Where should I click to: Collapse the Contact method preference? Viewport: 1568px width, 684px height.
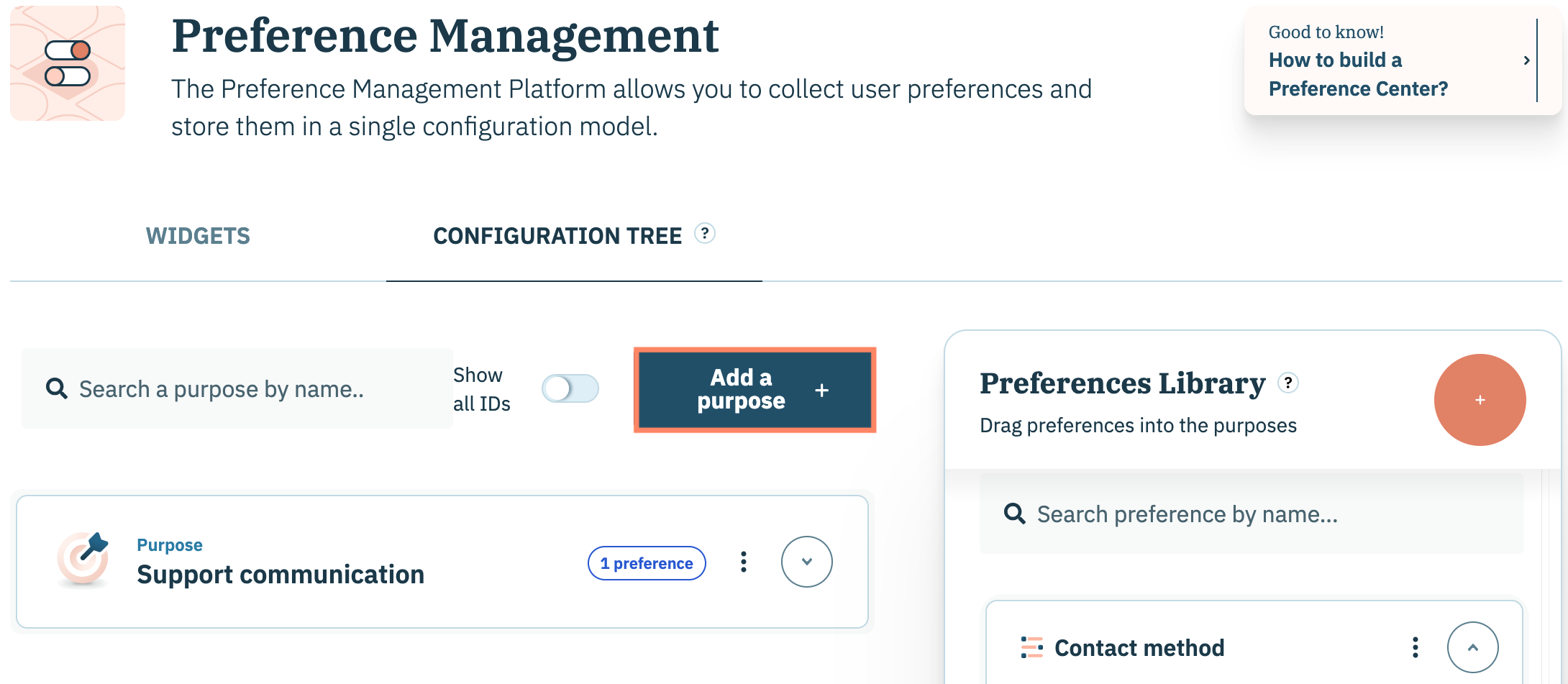click(x=1472, y=647)
